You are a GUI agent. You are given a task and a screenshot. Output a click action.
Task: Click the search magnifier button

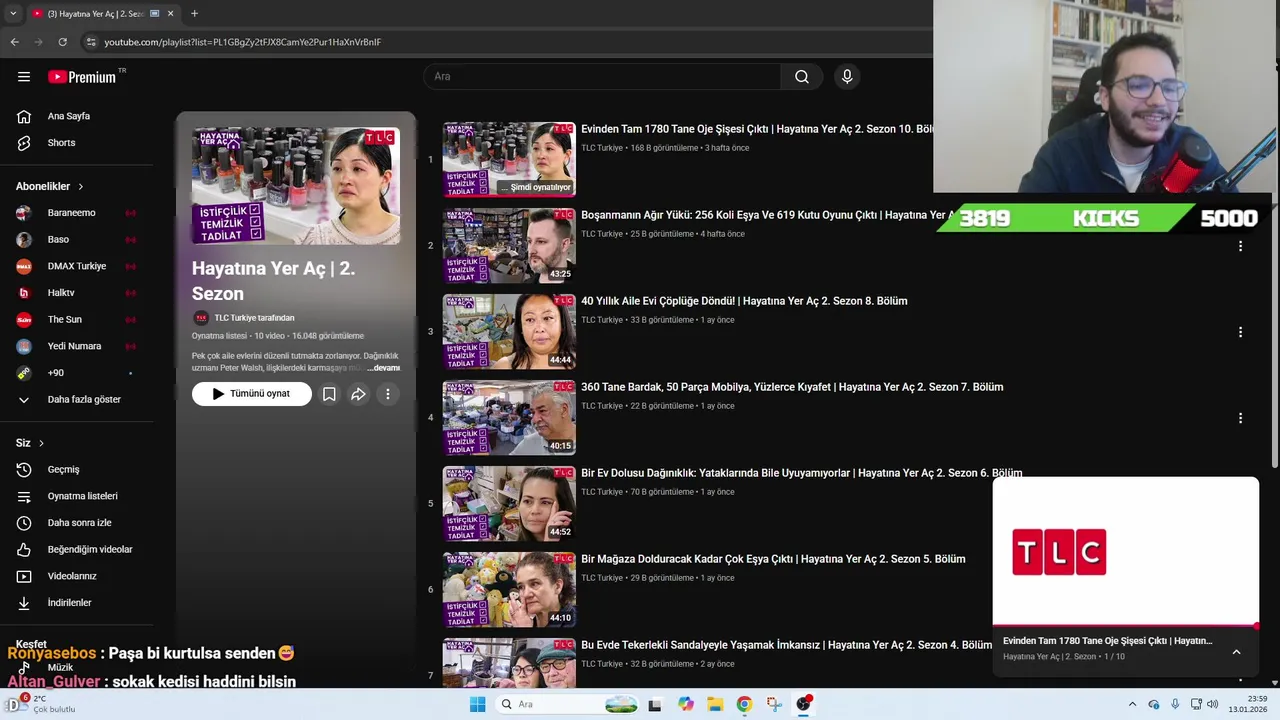click(x=802, y=76)
